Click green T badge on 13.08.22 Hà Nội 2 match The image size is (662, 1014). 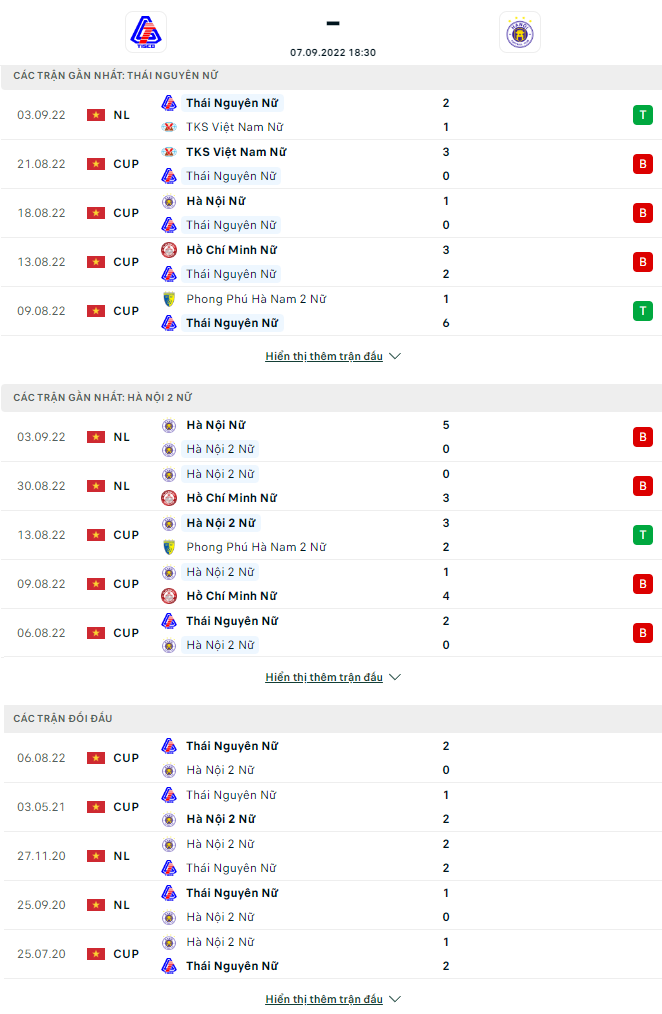[642, 535]
